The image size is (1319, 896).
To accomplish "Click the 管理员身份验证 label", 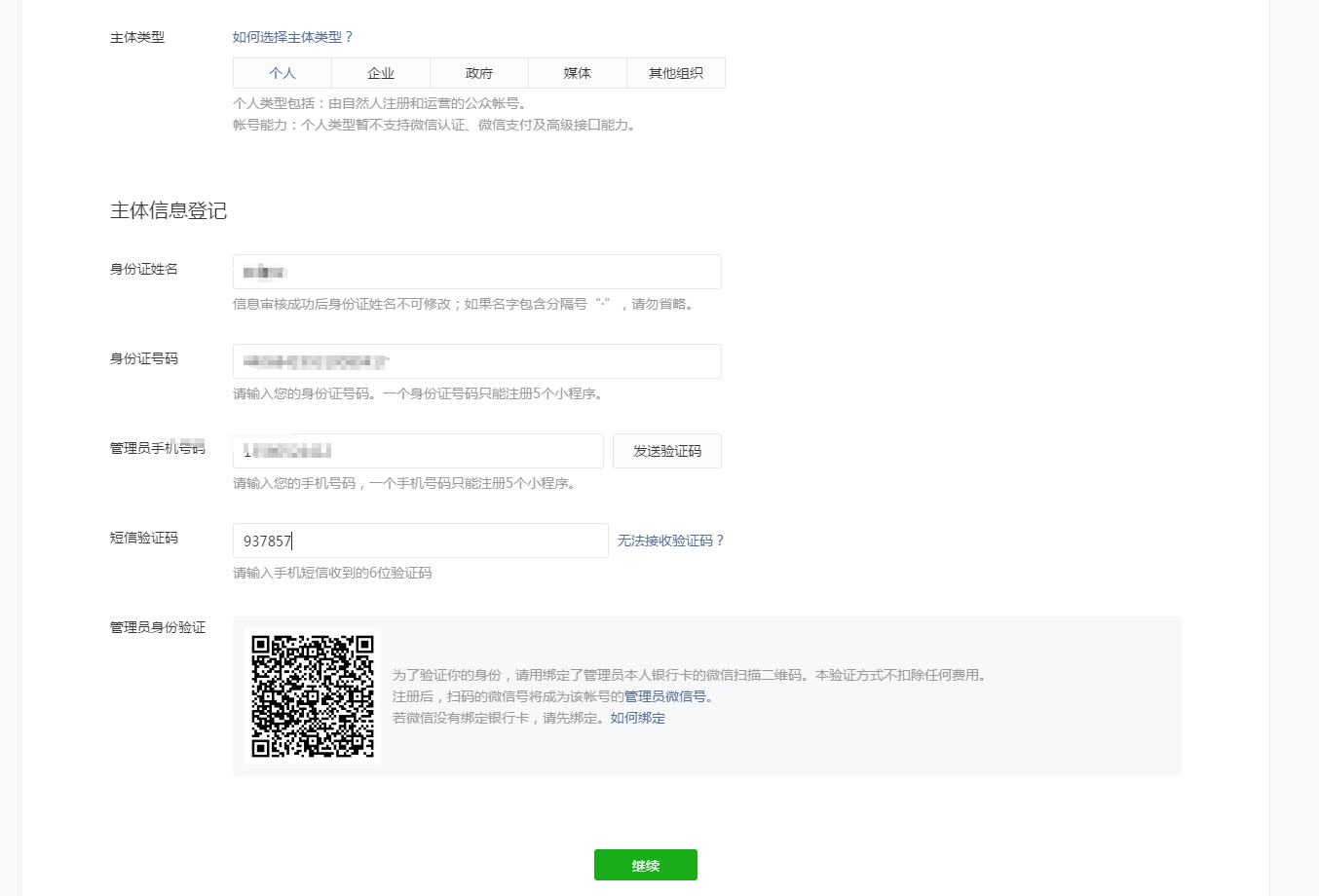I will pyautogui.click(x=158, y=627).
